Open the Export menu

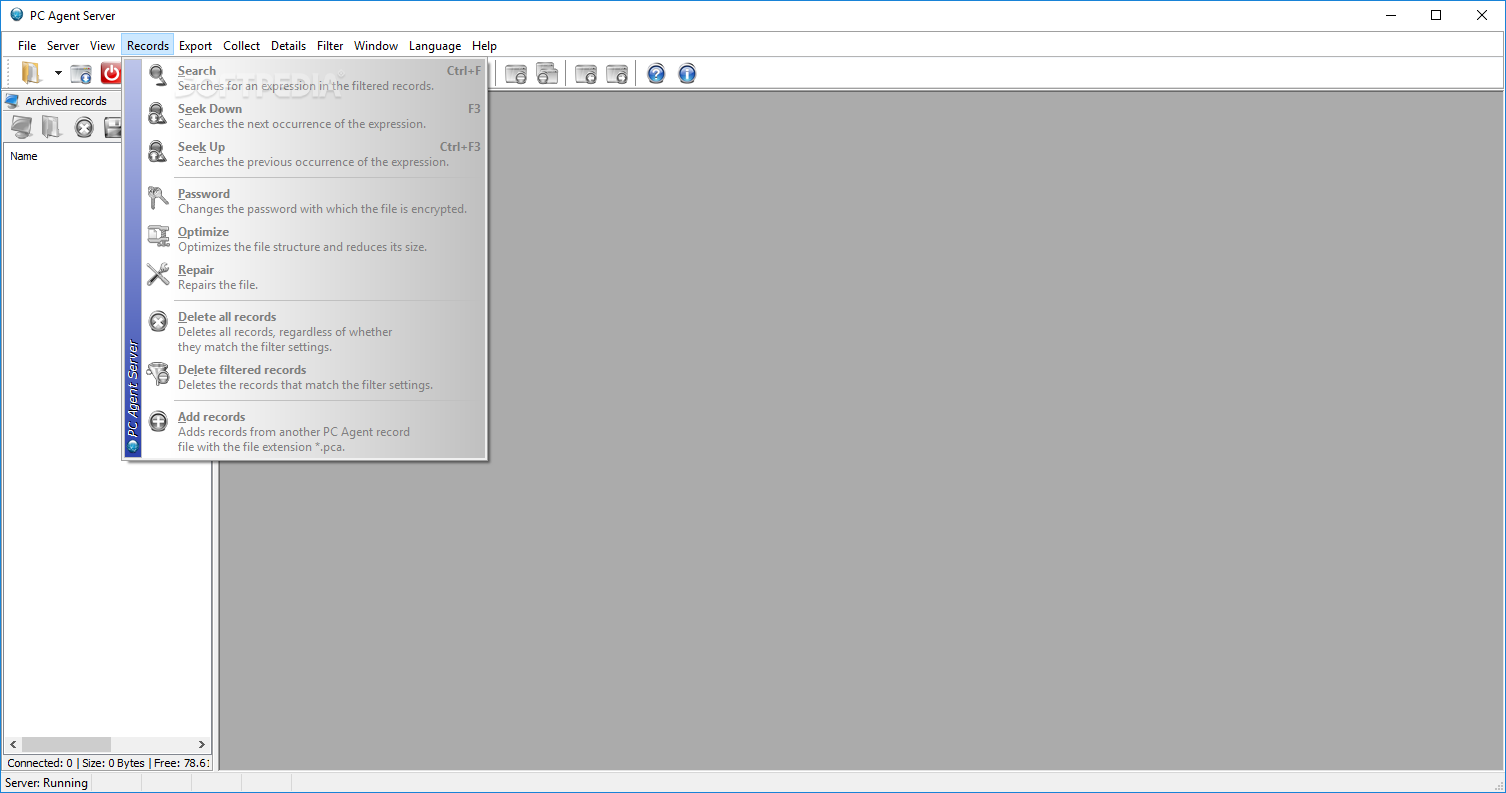pos(195,46)
